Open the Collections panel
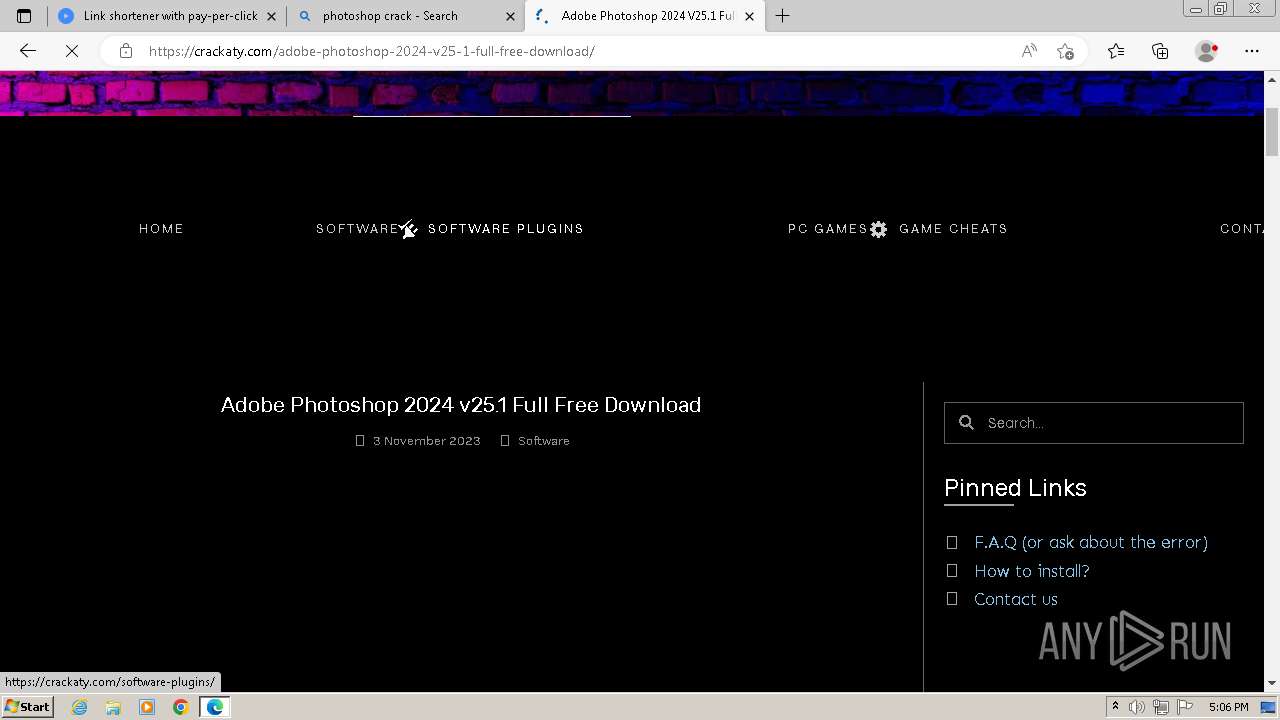 tap(1160, 51)
